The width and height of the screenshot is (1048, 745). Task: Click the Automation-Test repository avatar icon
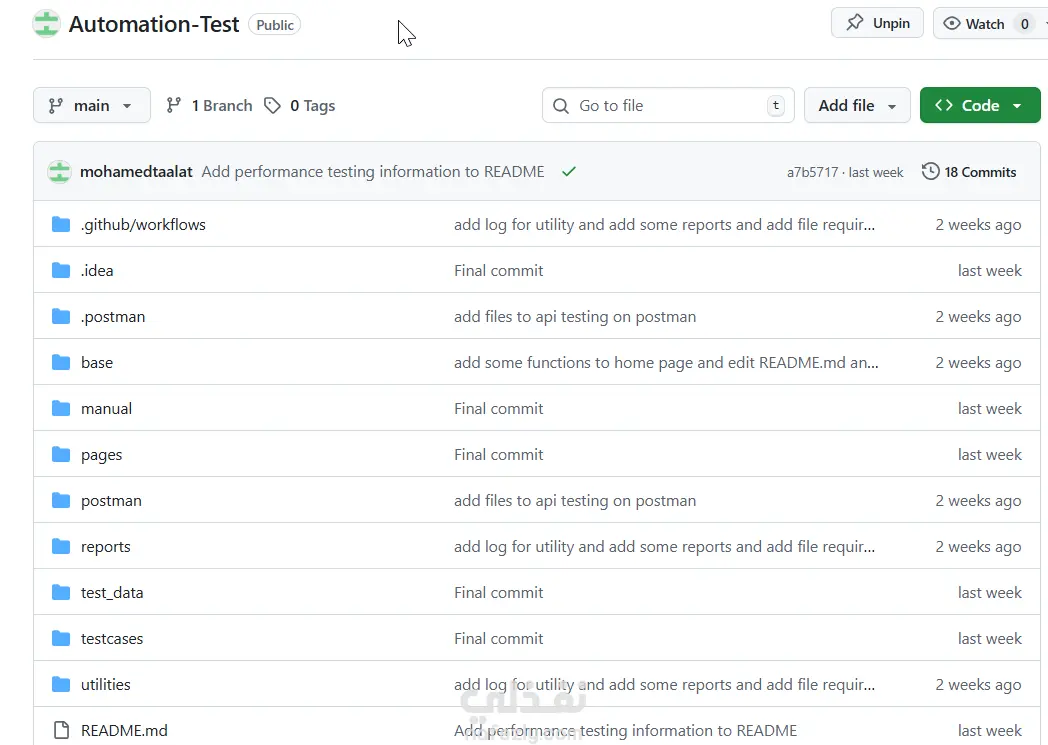tap(46, 24)
